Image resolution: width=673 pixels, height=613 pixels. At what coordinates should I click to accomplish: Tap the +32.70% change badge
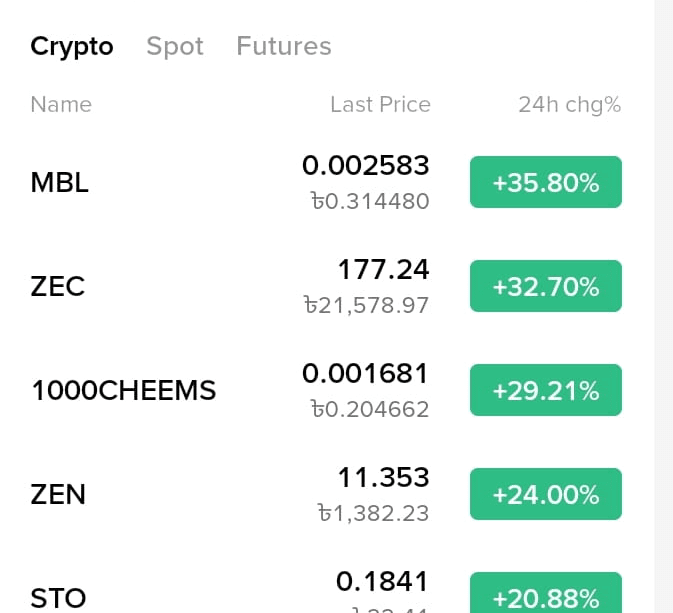tap(546, 286)
